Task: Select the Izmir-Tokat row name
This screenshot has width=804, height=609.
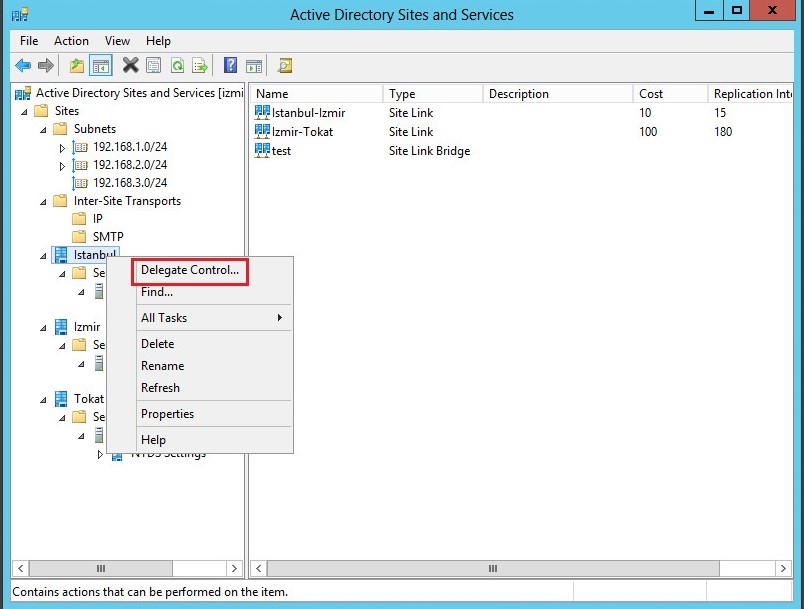Action: tap(302, 132)
